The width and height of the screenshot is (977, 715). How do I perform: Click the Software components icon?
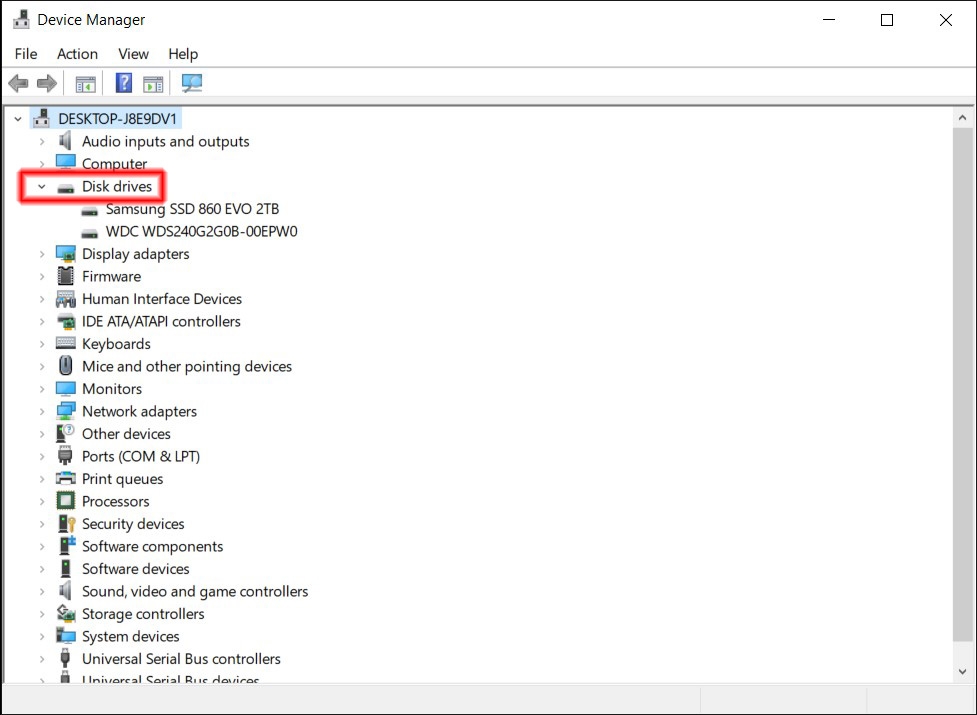[66, 546]
